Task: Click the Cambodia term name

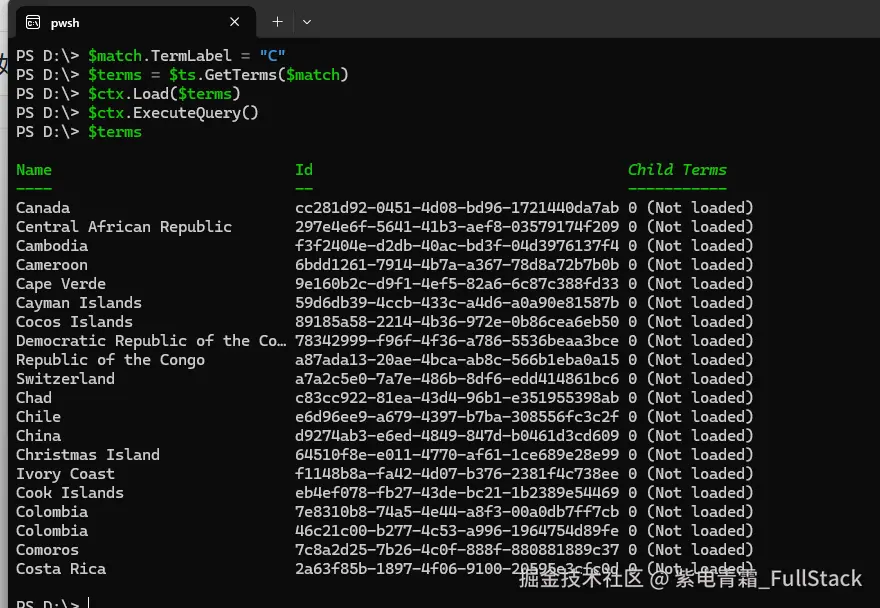Action: click(52, 246)
